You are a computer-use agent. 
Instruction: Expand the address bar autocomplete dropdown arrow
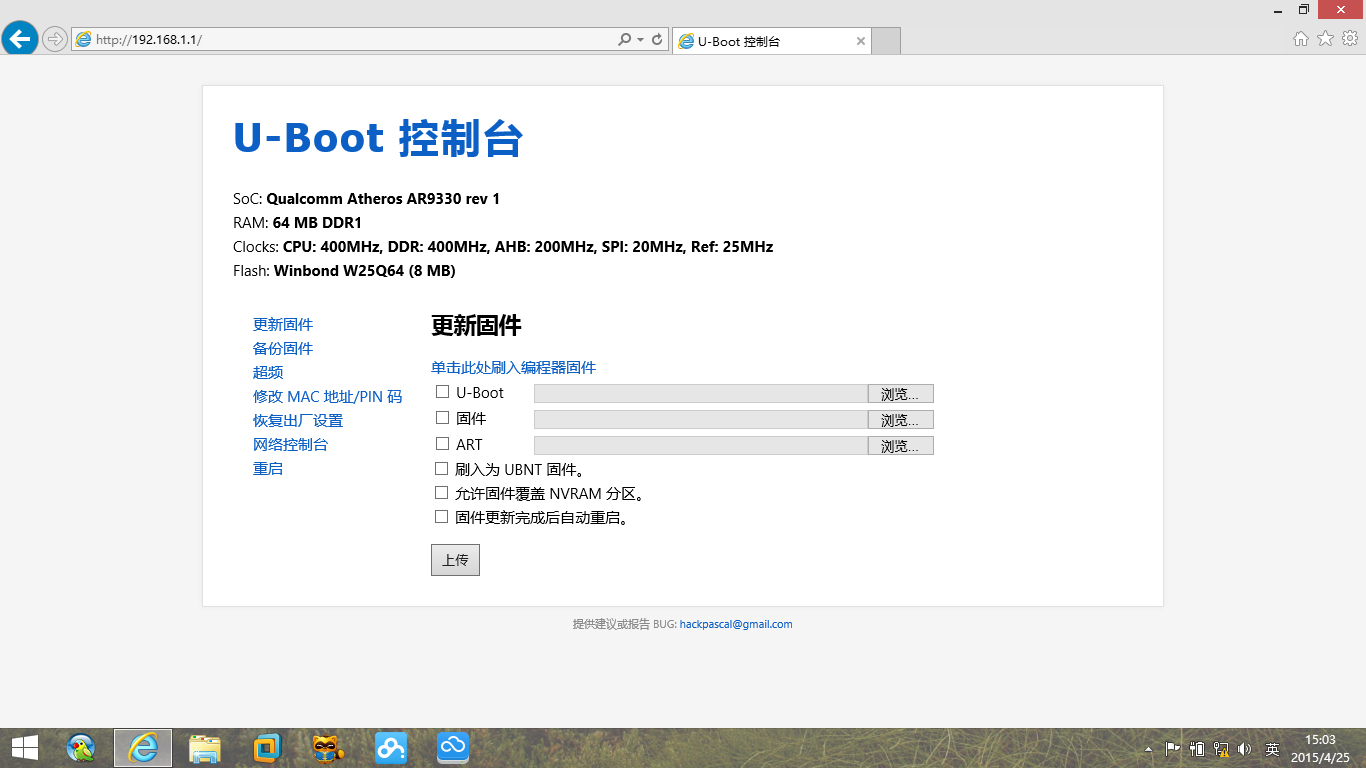pyautogui.click(x=641, y=40)
